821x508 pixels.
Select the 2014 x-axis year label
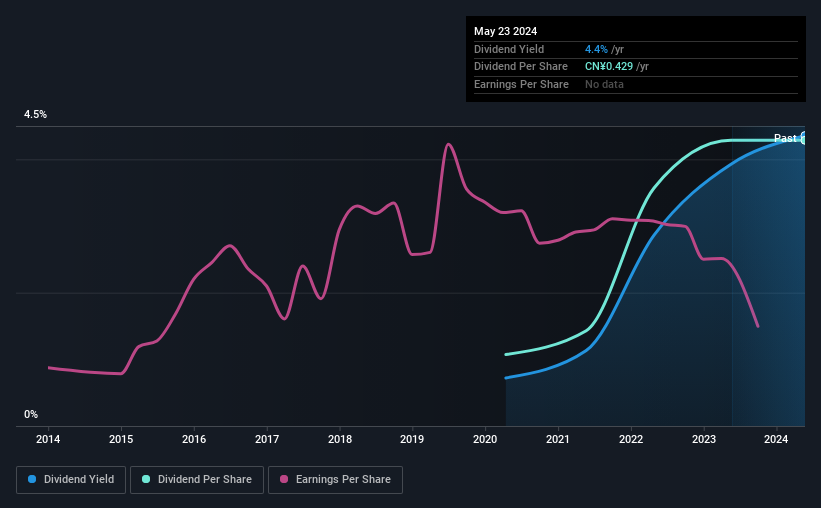pos(48,439)
